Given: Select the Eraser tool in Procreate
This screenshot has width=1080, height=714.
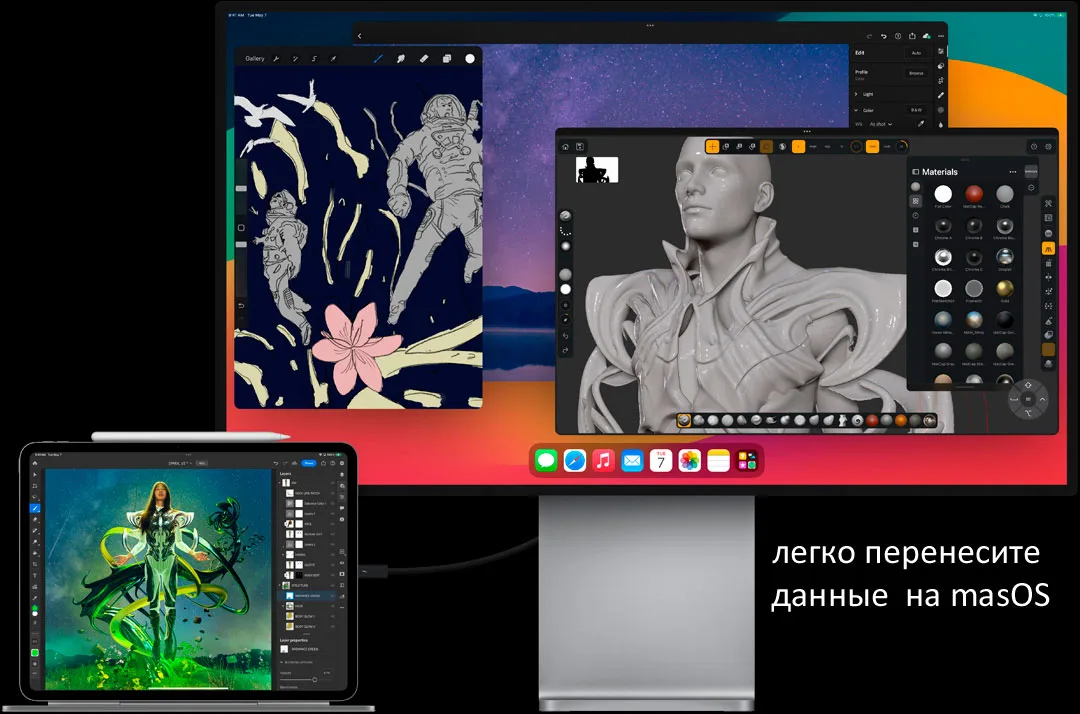Looking at the screenshot, I should [424, 57].
